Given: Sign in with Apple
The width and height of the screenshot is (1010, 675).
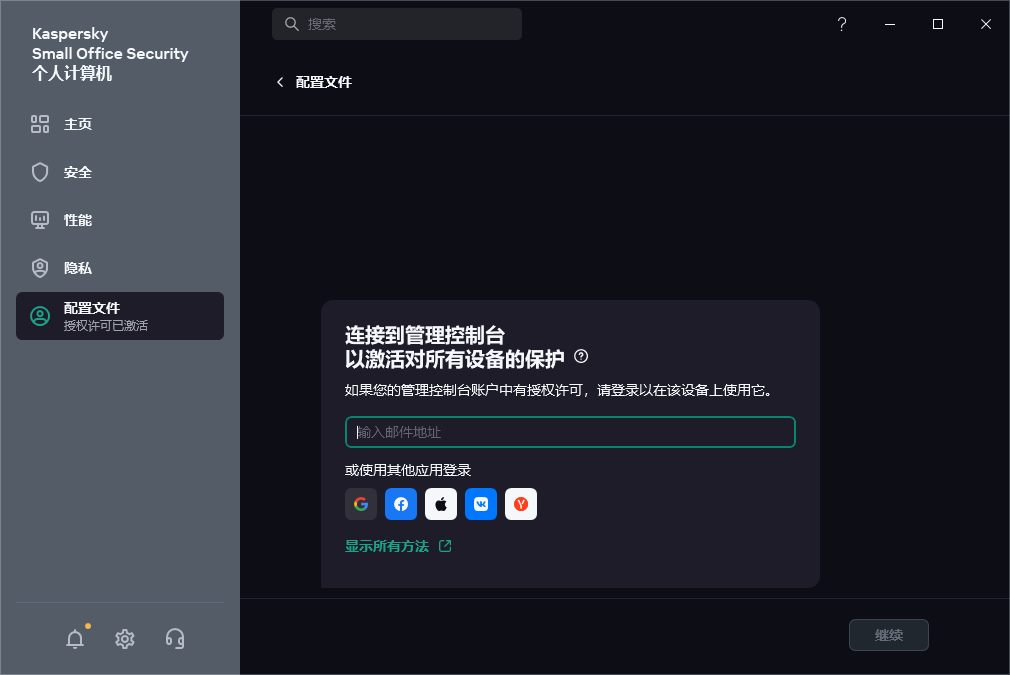Looking at the screenshot, I should [441, 504].
